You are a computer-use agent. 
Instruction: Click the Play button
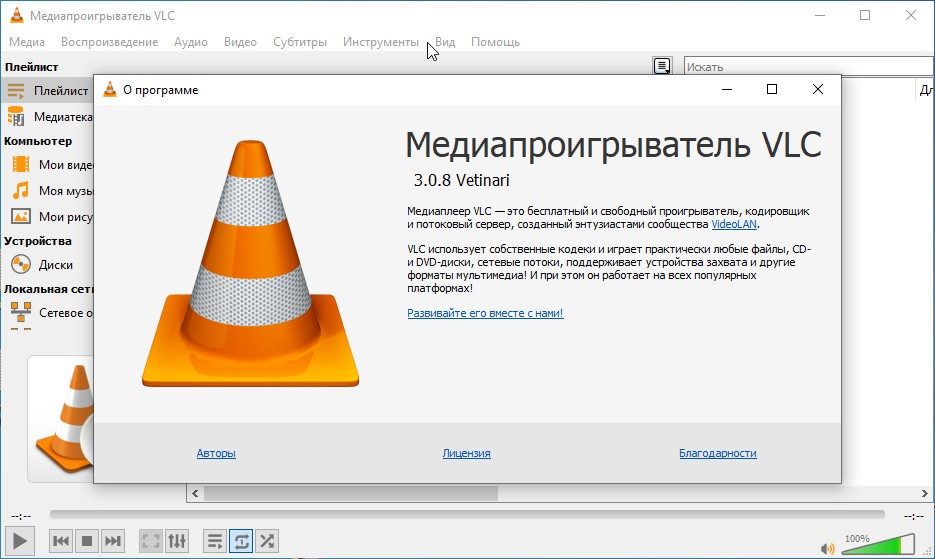(20, 541)
